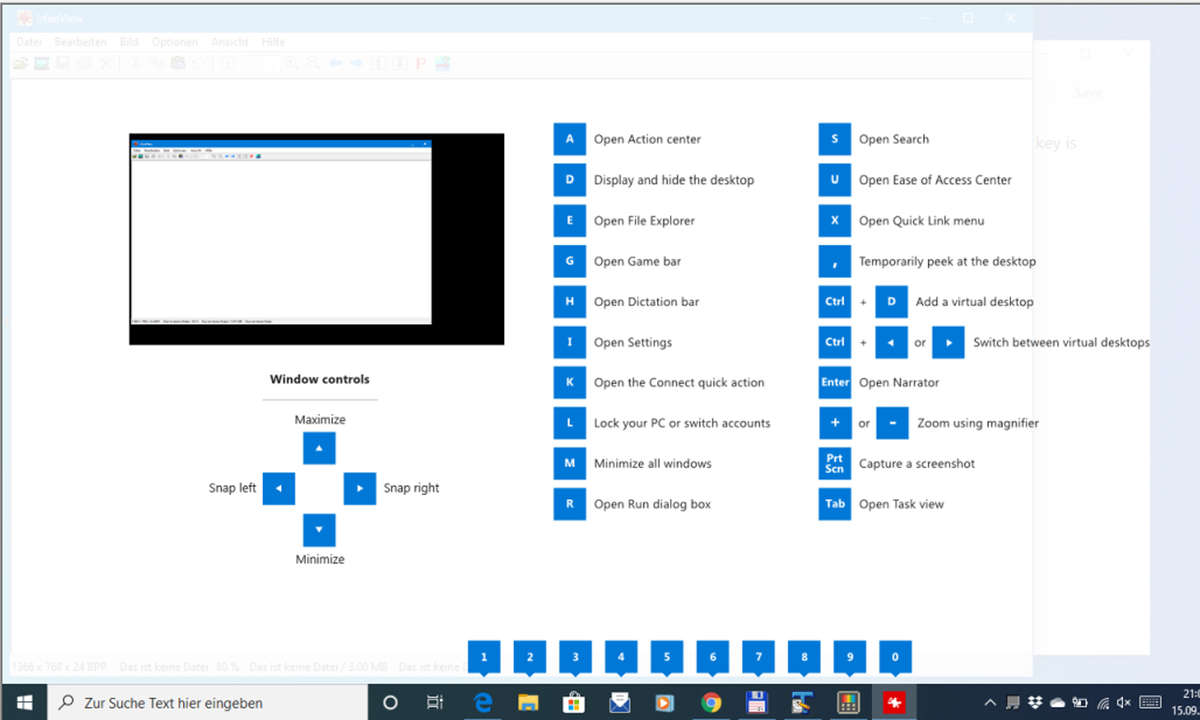Open Task View button on taskbar

coord(435,702)
